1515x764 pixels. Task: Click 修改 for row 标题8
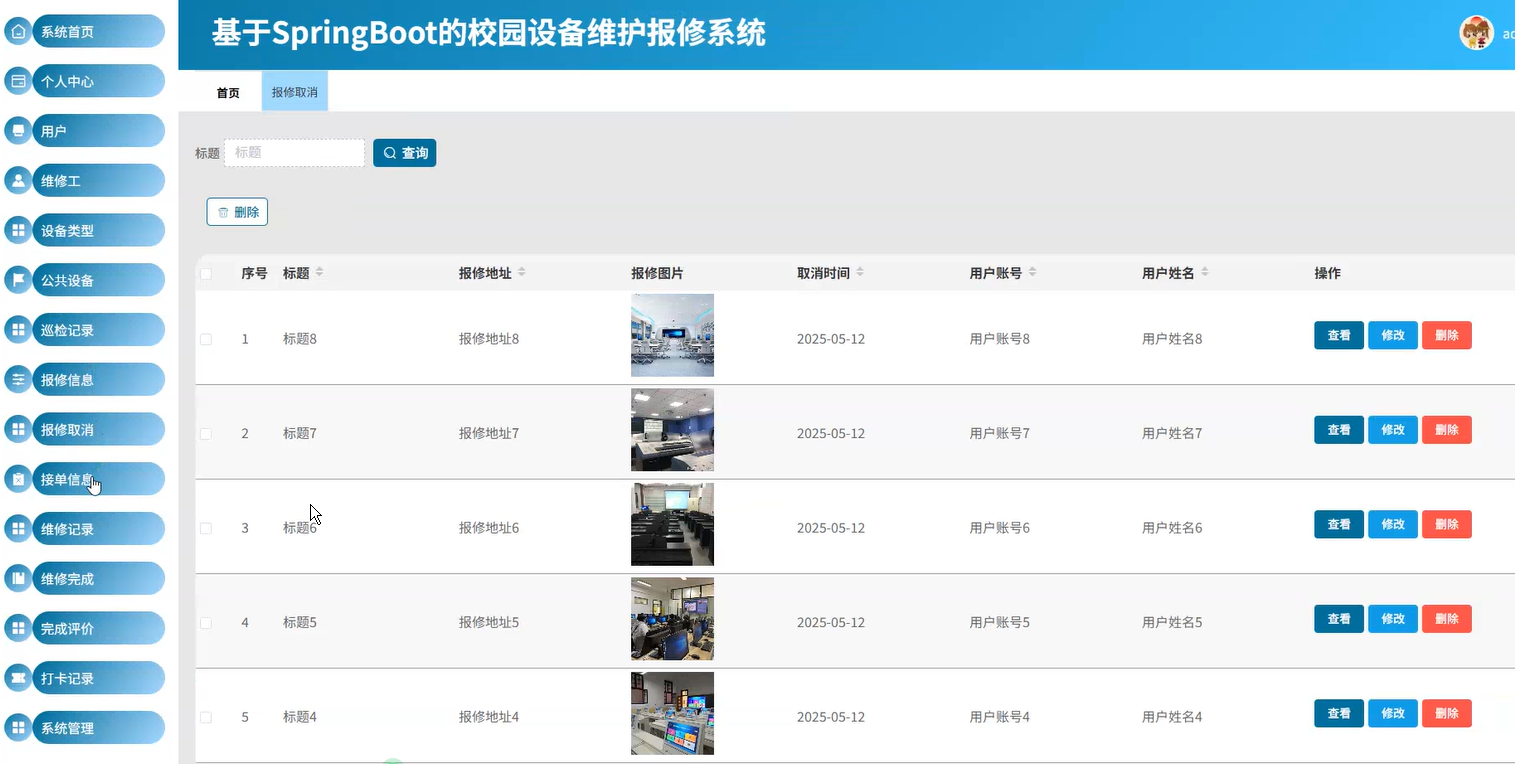(1392, 335)
